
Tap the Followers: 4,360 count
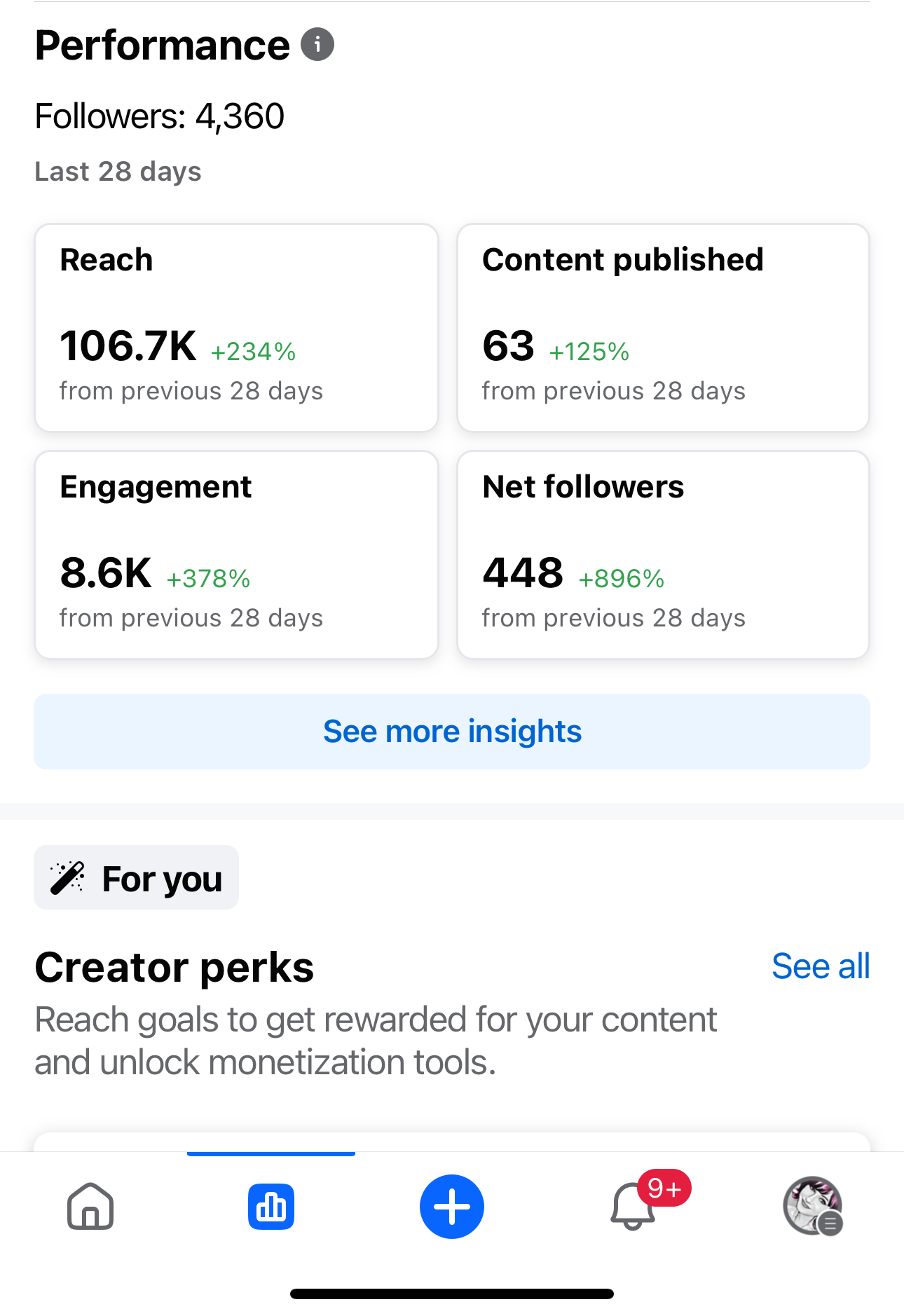click(x=159, y=116)
